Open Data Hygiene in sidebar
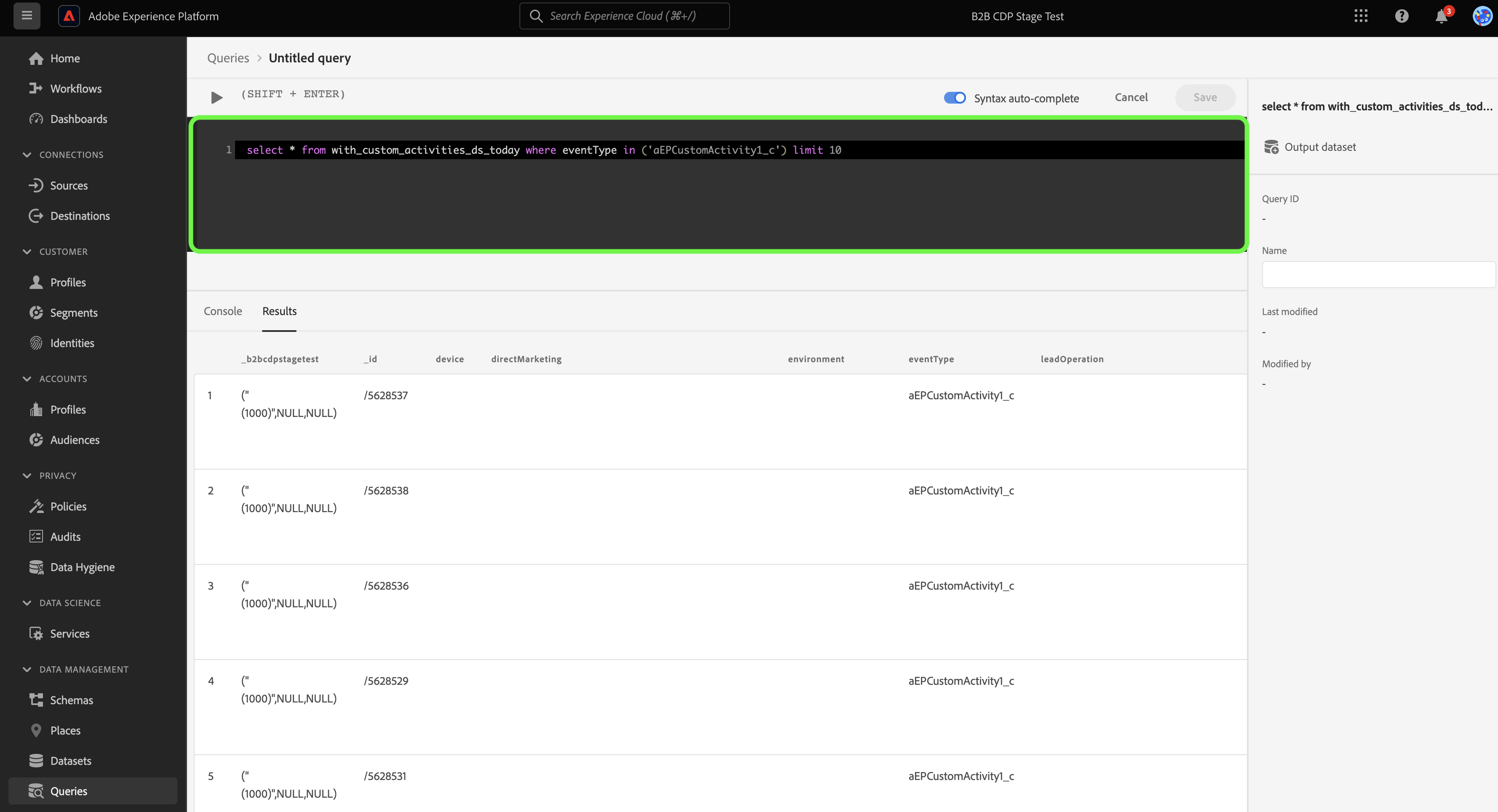1498x812 pixels. coord(82,567)
